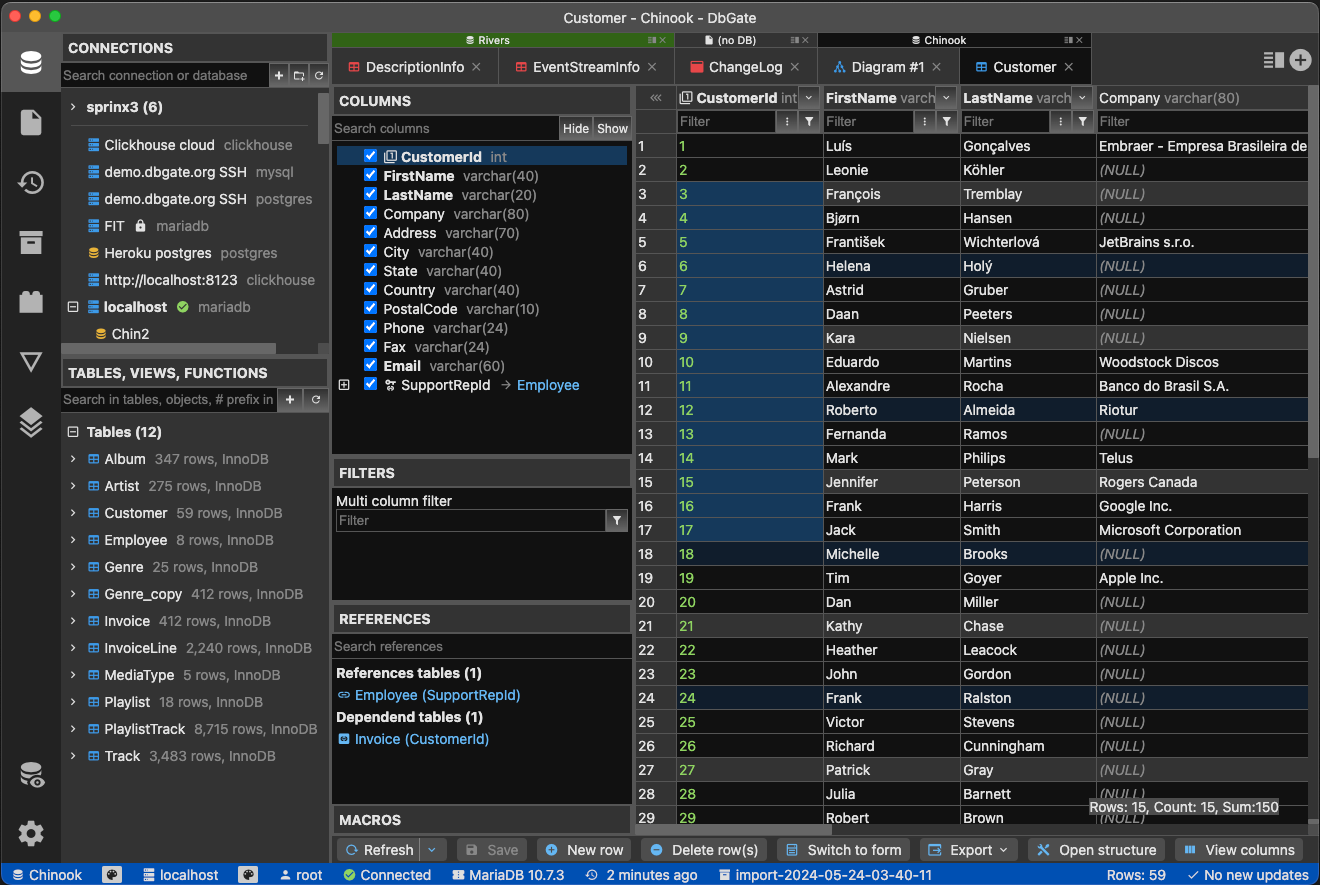Expand the Album table node
The image size is (1320, 885).
(x=73, y=459)
